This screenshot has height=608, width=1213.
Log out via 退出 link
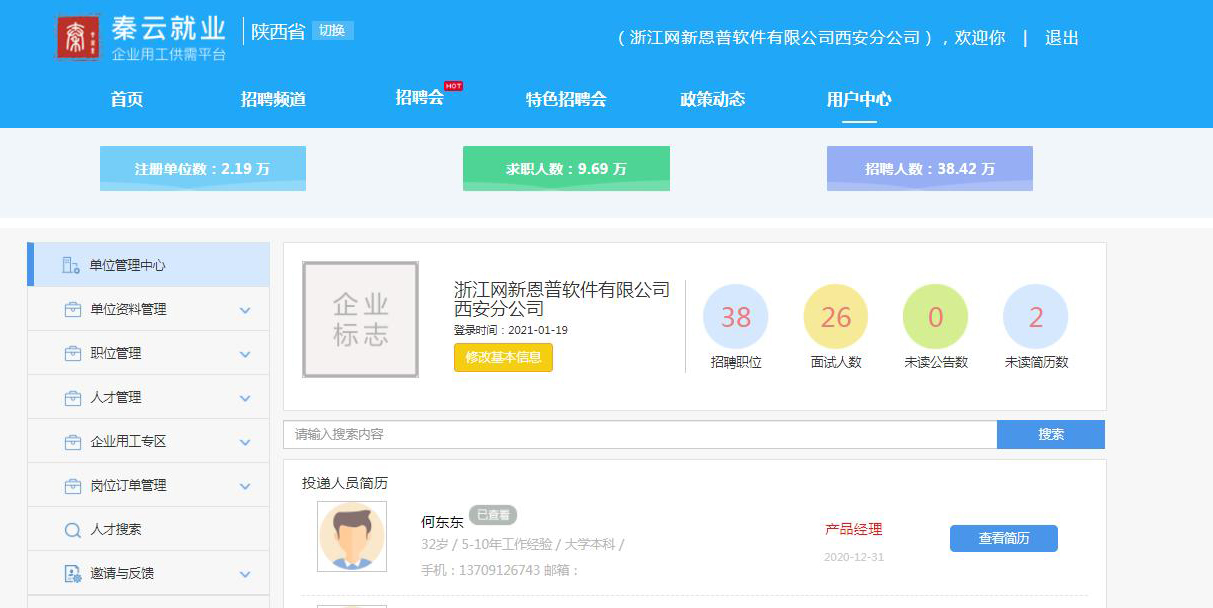[1062, 38]
